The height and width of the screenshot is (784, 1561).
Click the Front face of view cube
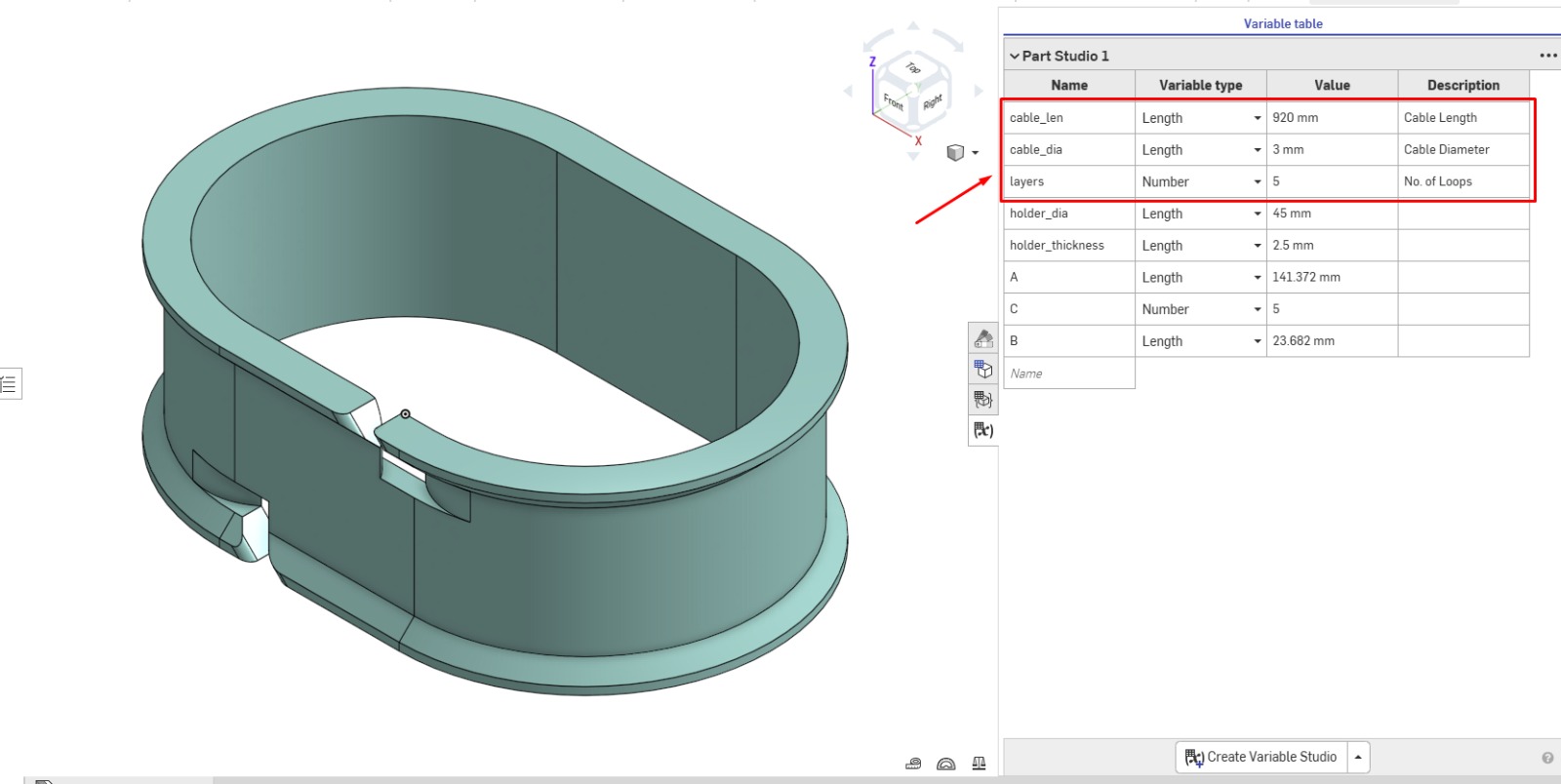pos(894,101)
